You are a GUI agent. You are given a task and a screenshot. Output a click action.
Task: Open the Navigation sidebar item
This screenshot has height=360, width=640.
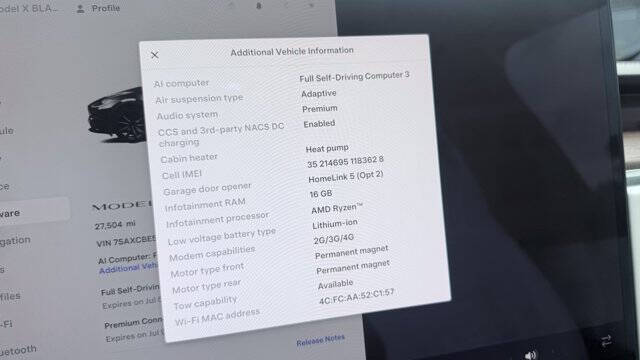(x=15, y=241)
